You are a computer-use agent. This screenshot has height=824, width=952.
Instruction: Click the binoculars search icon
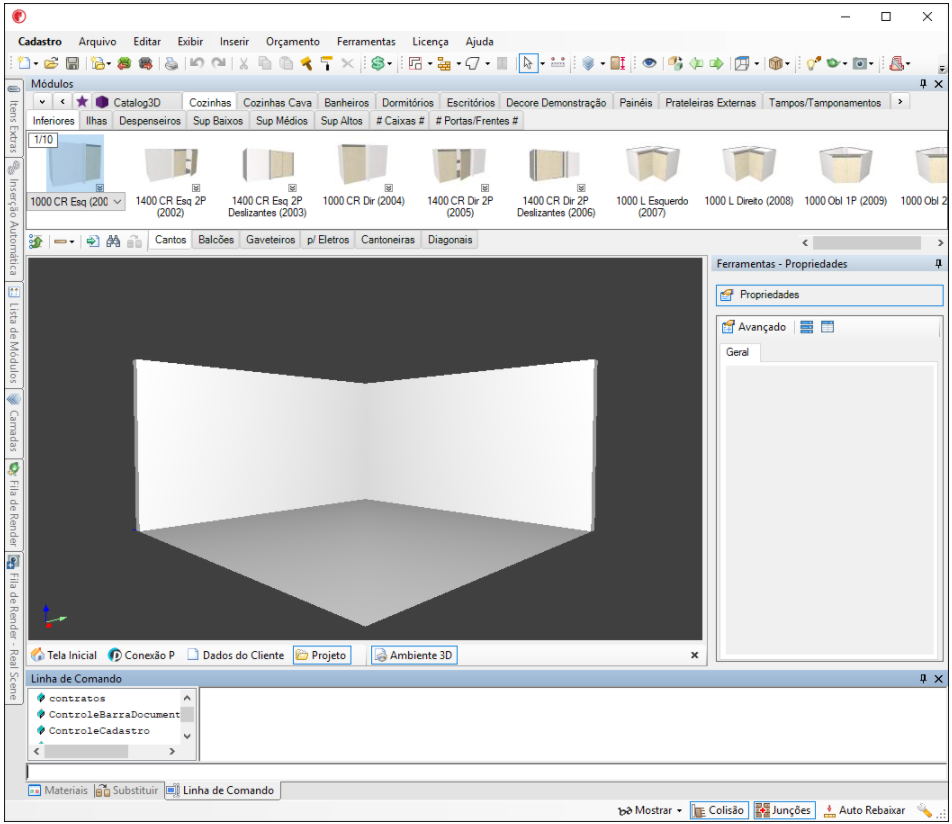click(x=113, y=241)
